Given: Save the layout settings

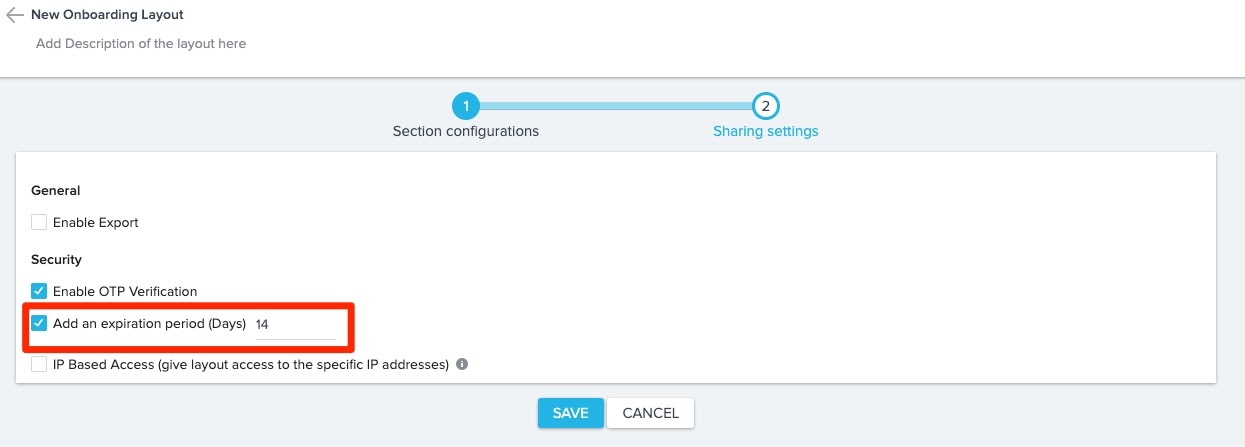Looking at the screenshot, I should point(570,413).
